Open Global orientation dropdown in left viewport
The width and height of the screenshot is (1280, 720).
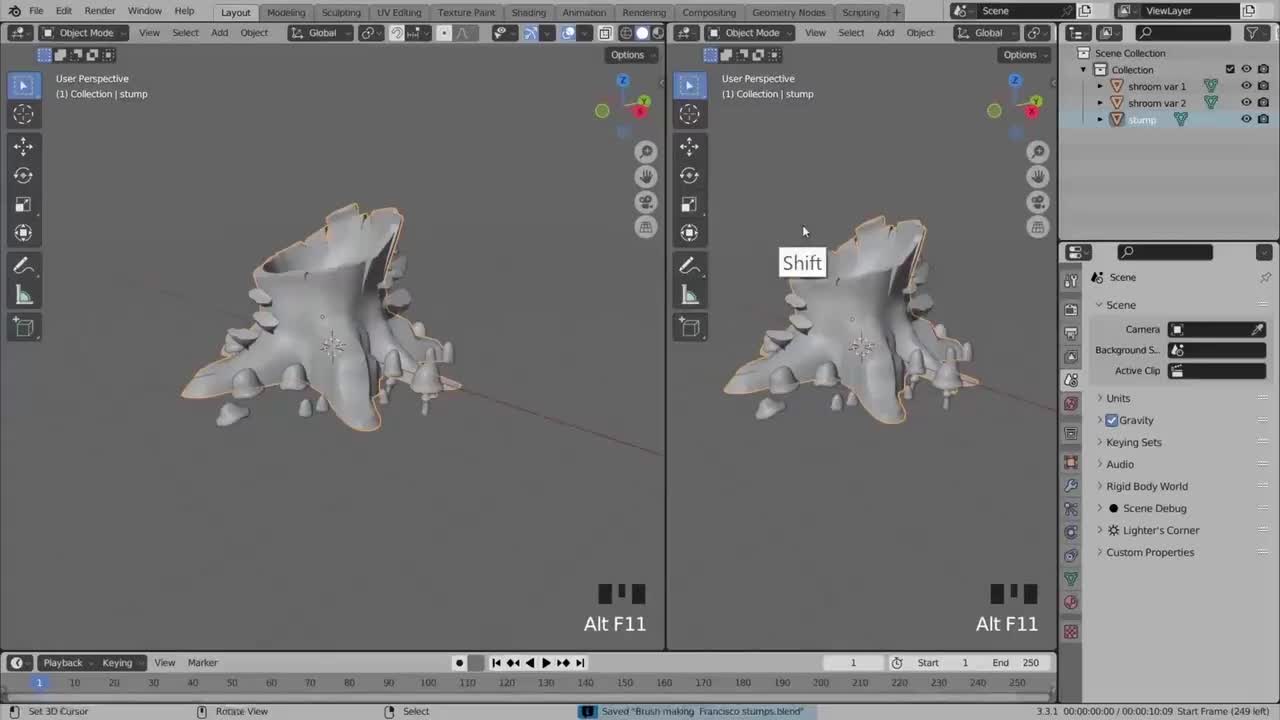pos(322,33)
